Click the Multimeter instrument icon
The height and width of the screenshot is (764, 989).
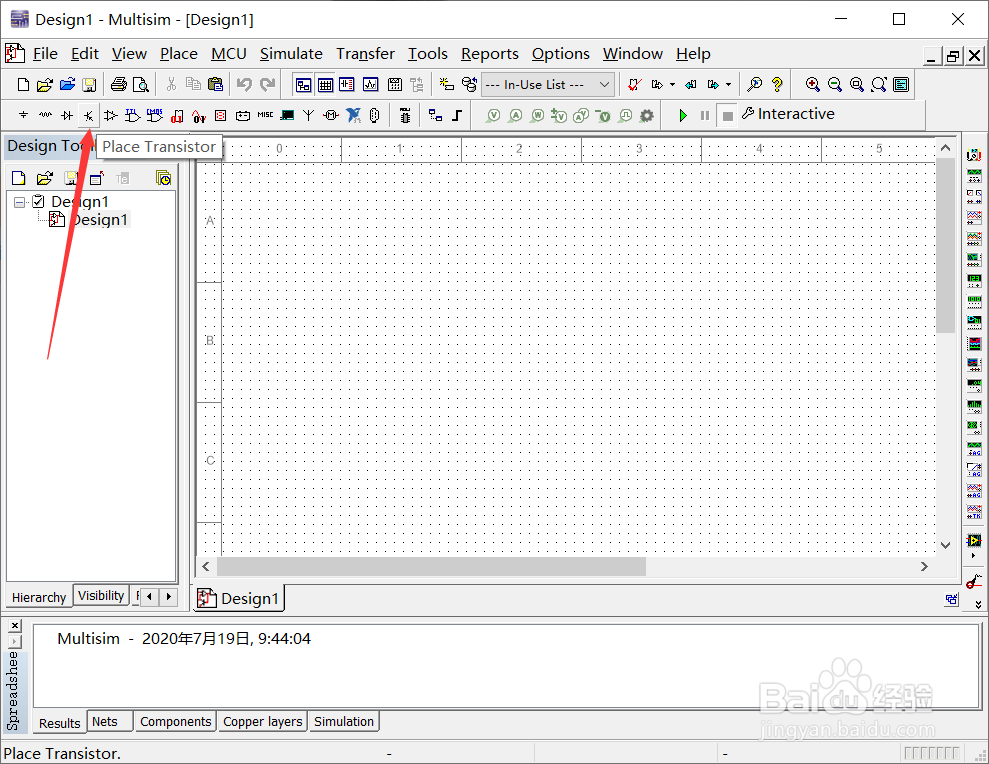(974, 155)
